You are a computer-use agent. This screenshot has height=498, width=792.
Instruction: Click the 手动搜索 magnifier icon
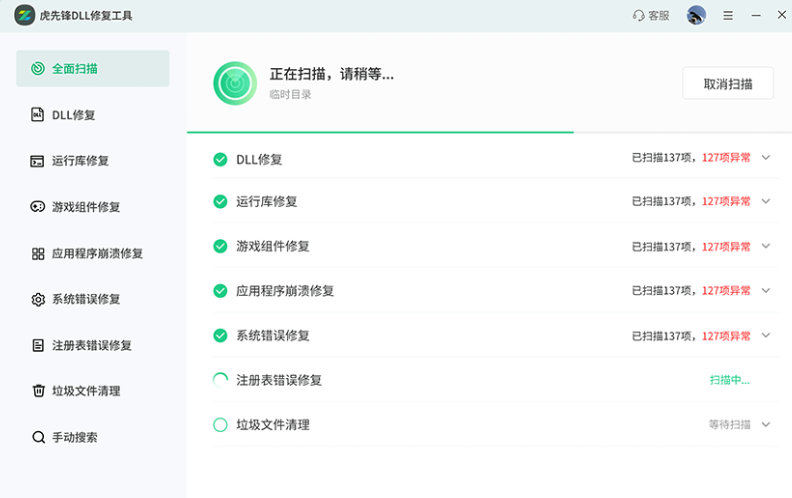pyautogui.click(x=38, y=437)
